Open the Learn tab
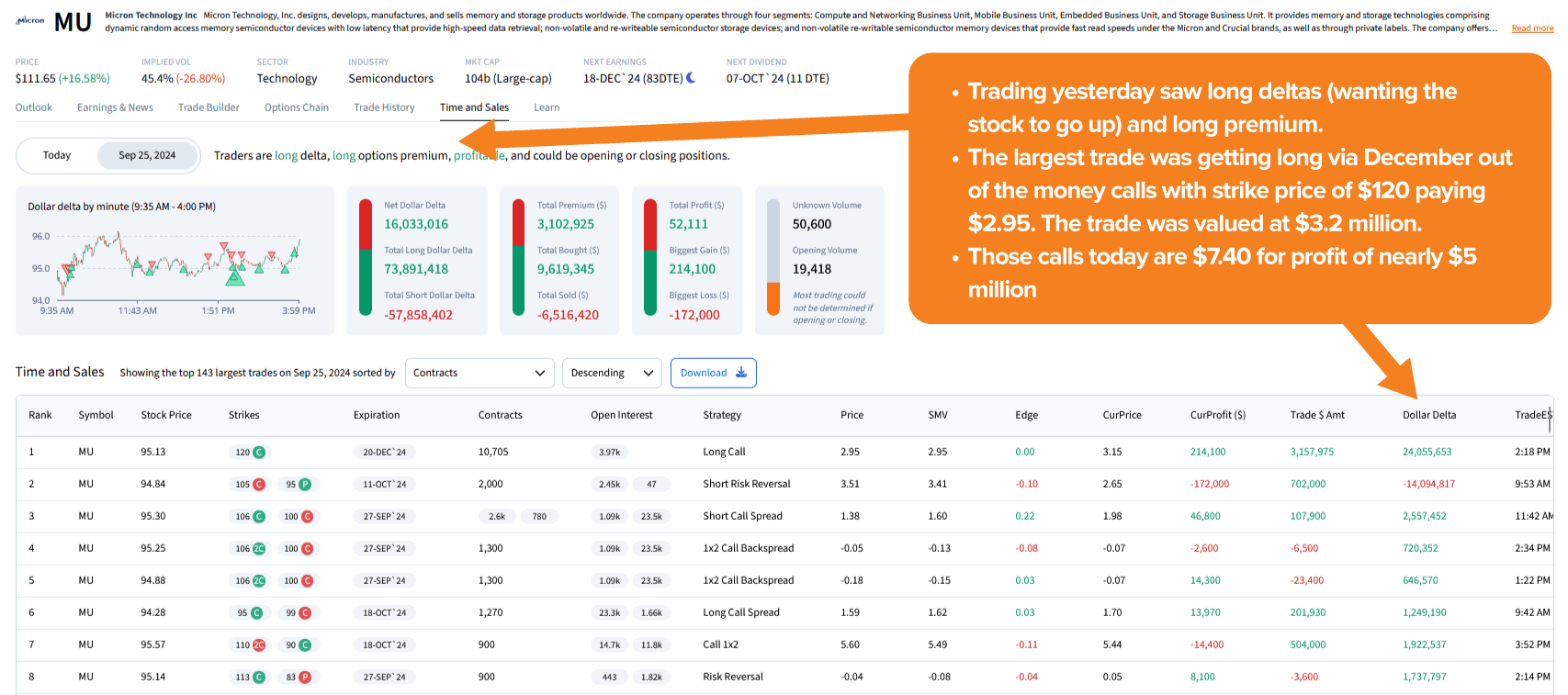Viewport: 1568px width, 695px height. (x=547, y=107)
